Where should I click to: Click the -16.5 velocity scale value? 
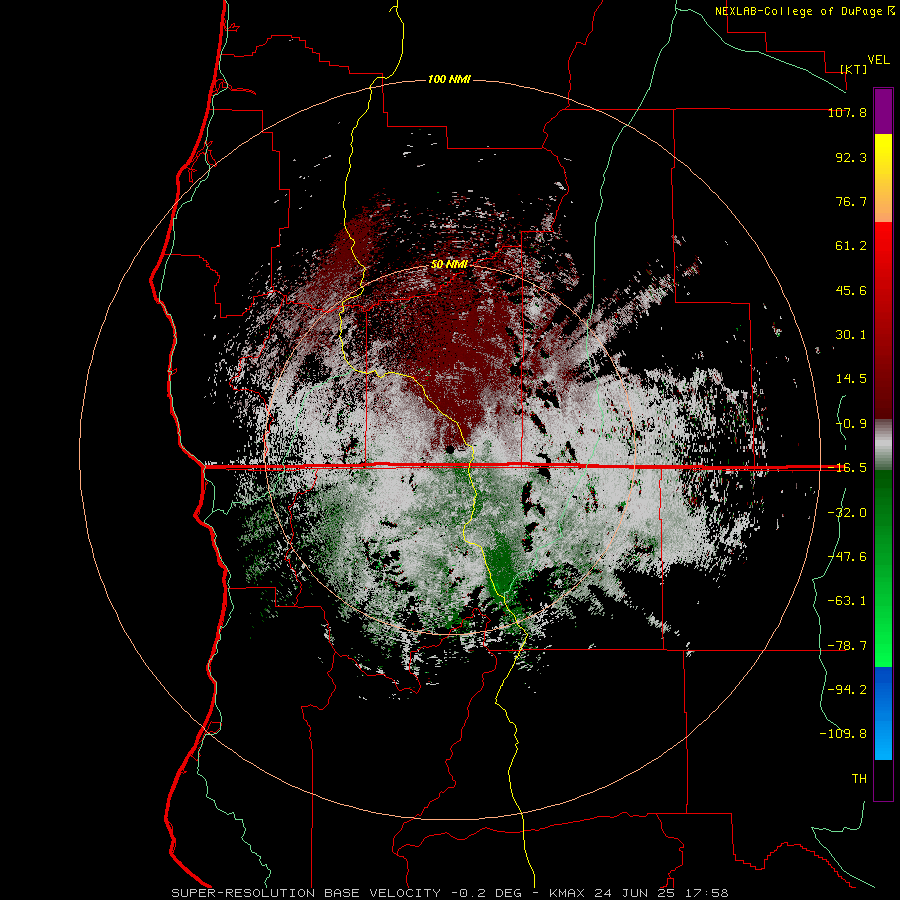847,468
